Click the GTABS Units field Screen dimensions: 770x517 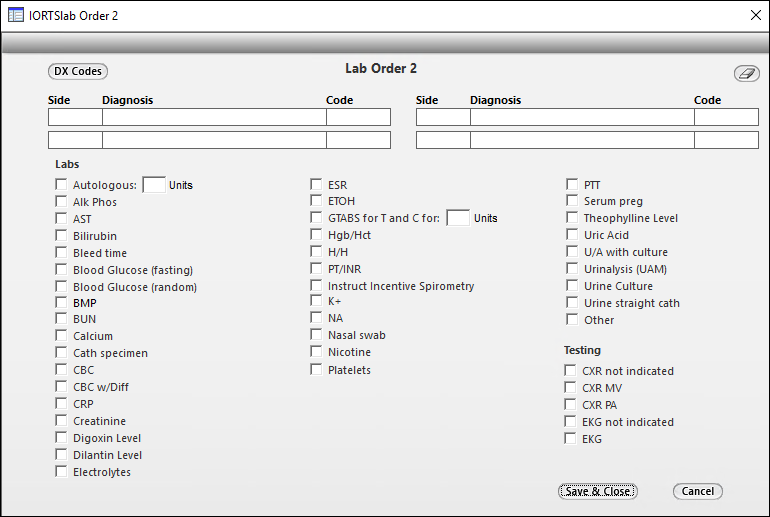pyautogui.click(x=458, y=218)
